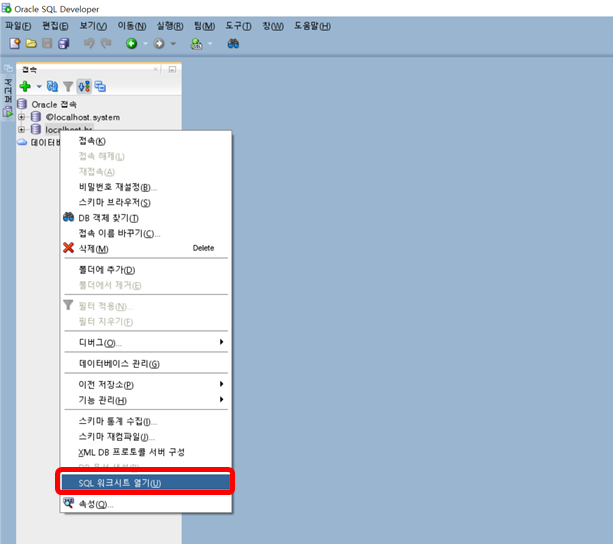Screen dimensions: 613x544
Task: Click the Open folder toolbar icon
Action: (x=31, y=43)
